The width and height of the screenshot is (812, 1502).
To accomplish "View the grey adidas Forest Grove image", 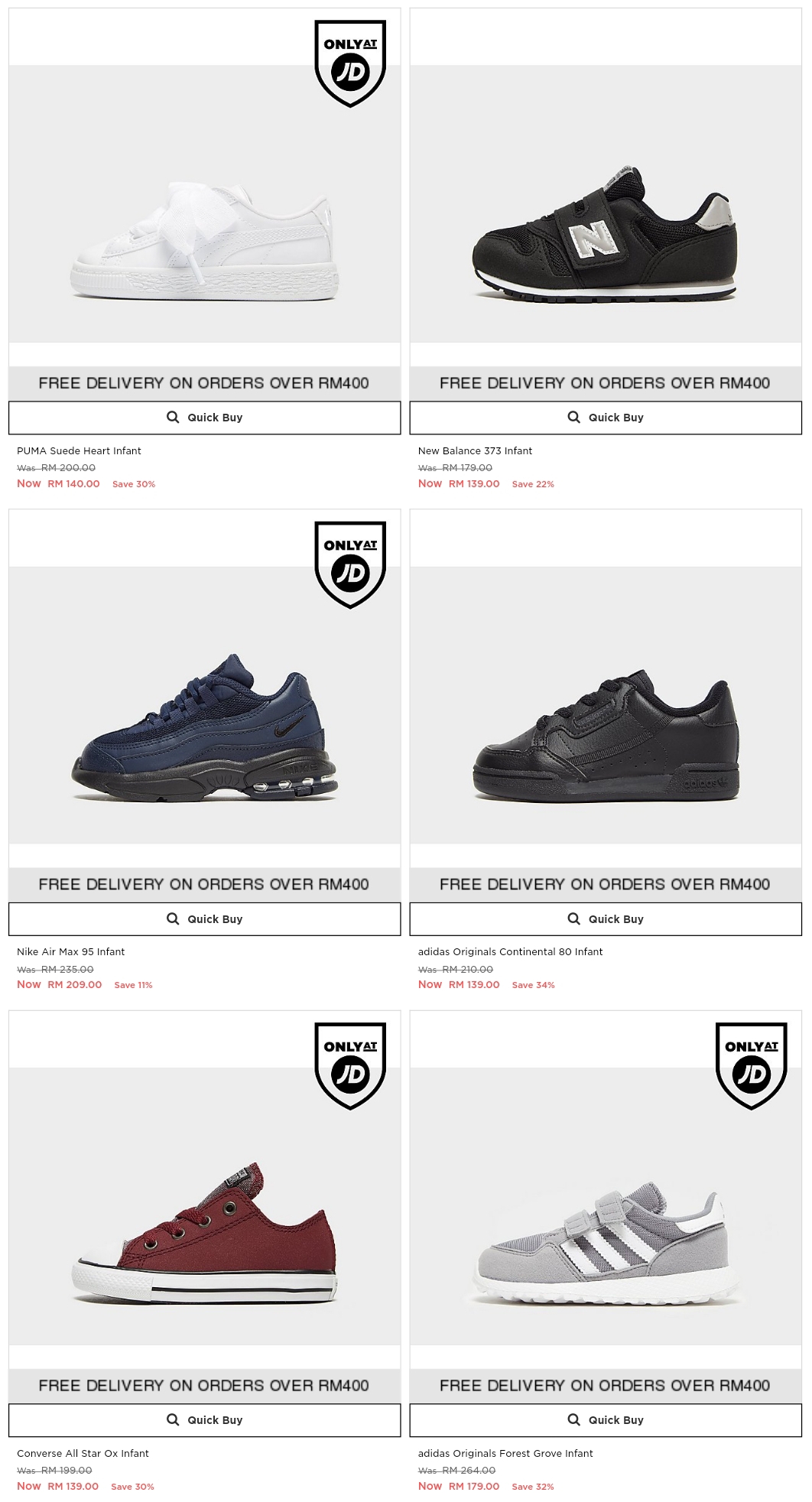I will pos(605,1244).
